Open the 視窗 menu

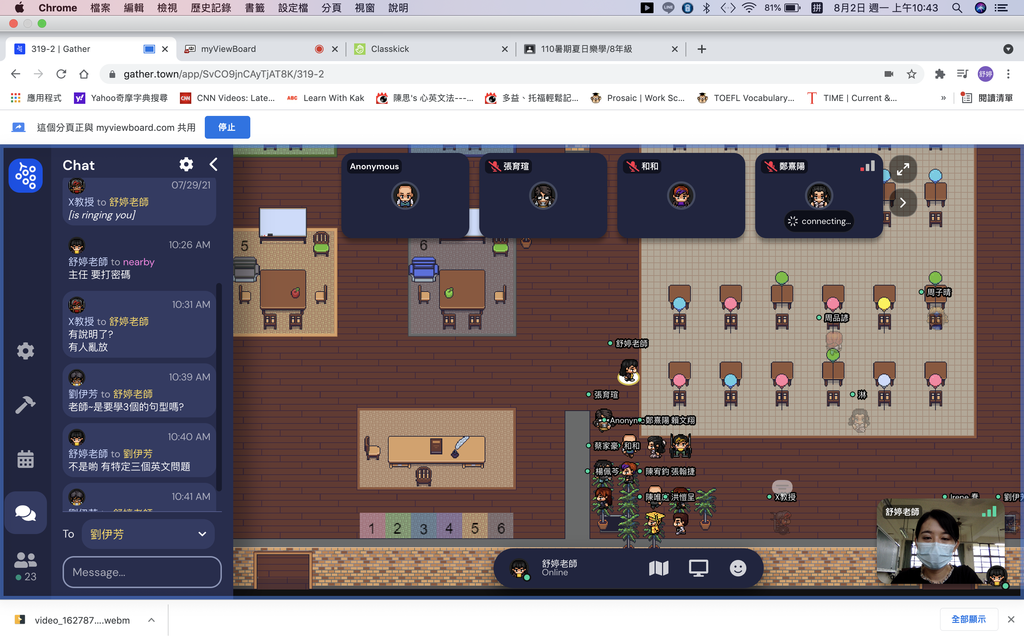(x=364, y=8)
